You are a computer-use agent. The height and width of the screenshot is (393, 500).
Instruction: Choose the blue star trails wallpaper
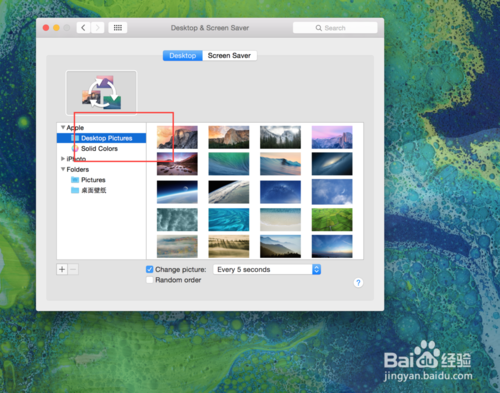[280, 192]
